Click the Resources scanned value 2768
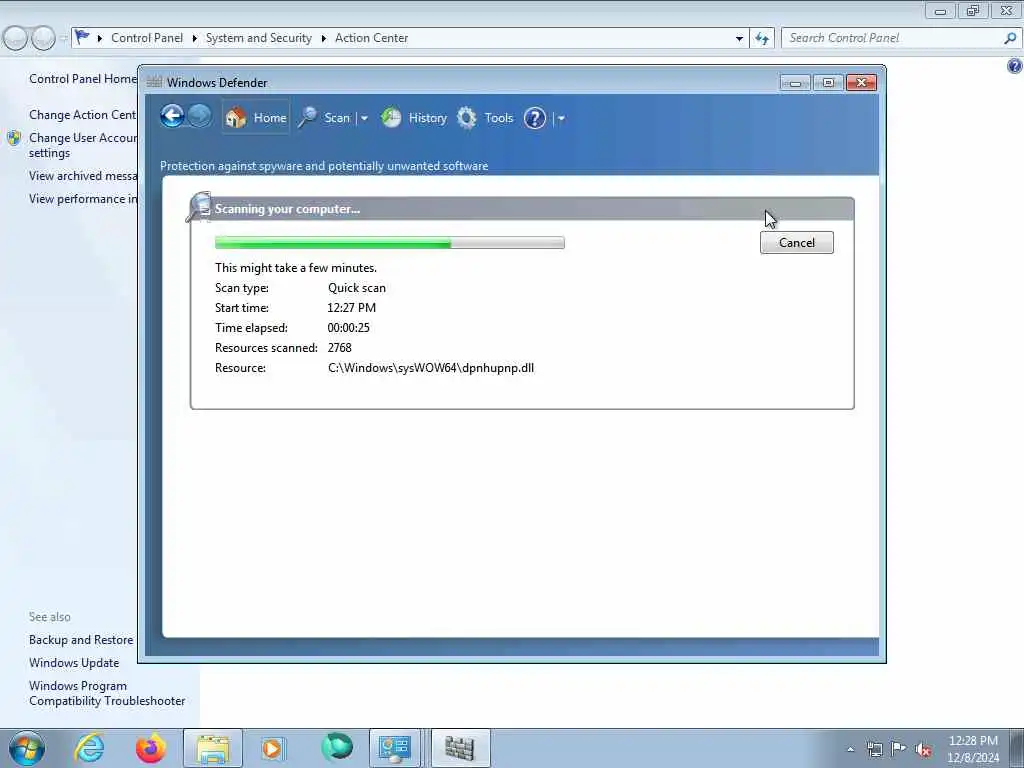The width and height of the screenshot is (1024, 768). tap(340, 347)
